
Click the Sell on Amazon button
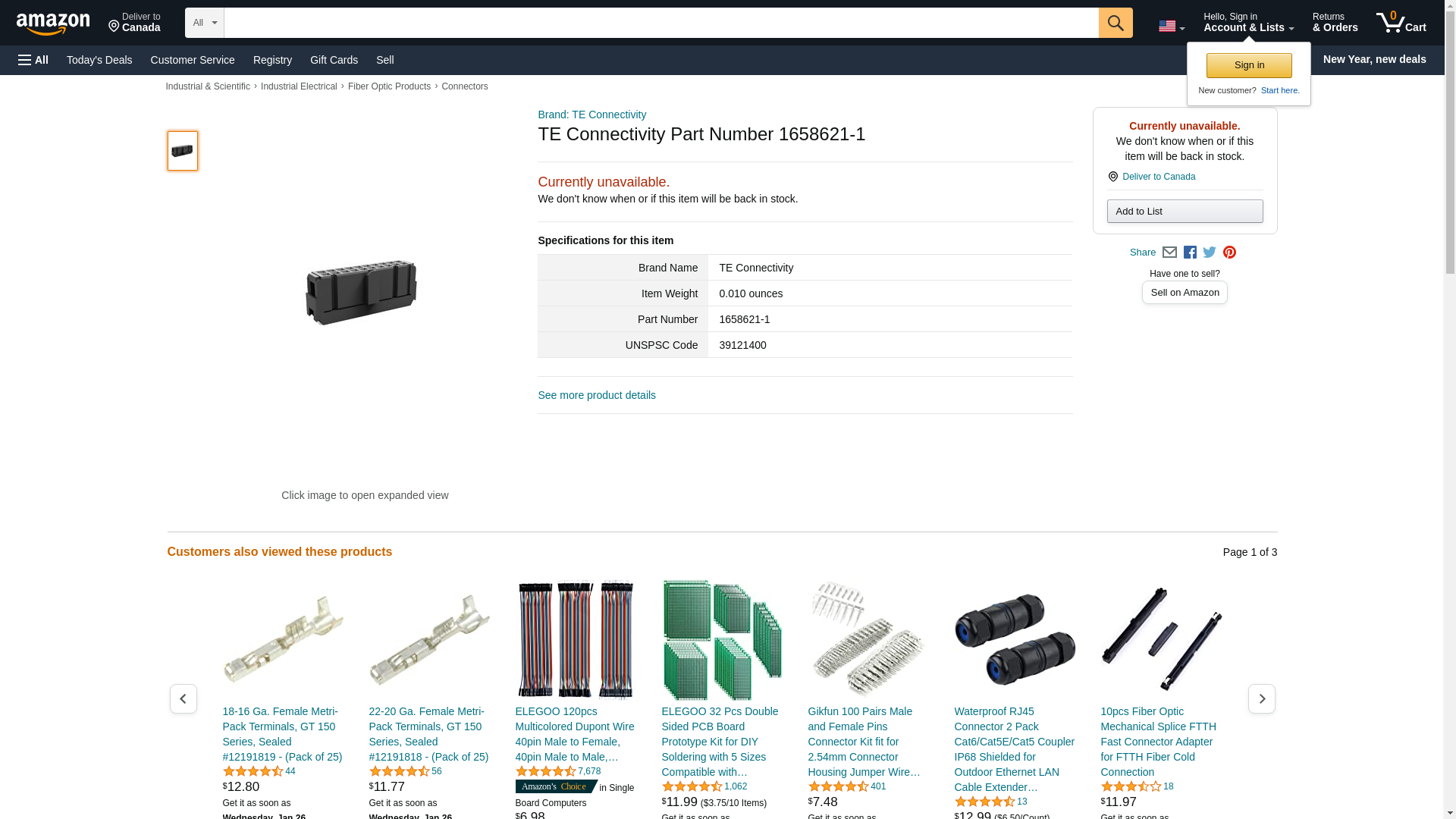tap(1185, 293)
